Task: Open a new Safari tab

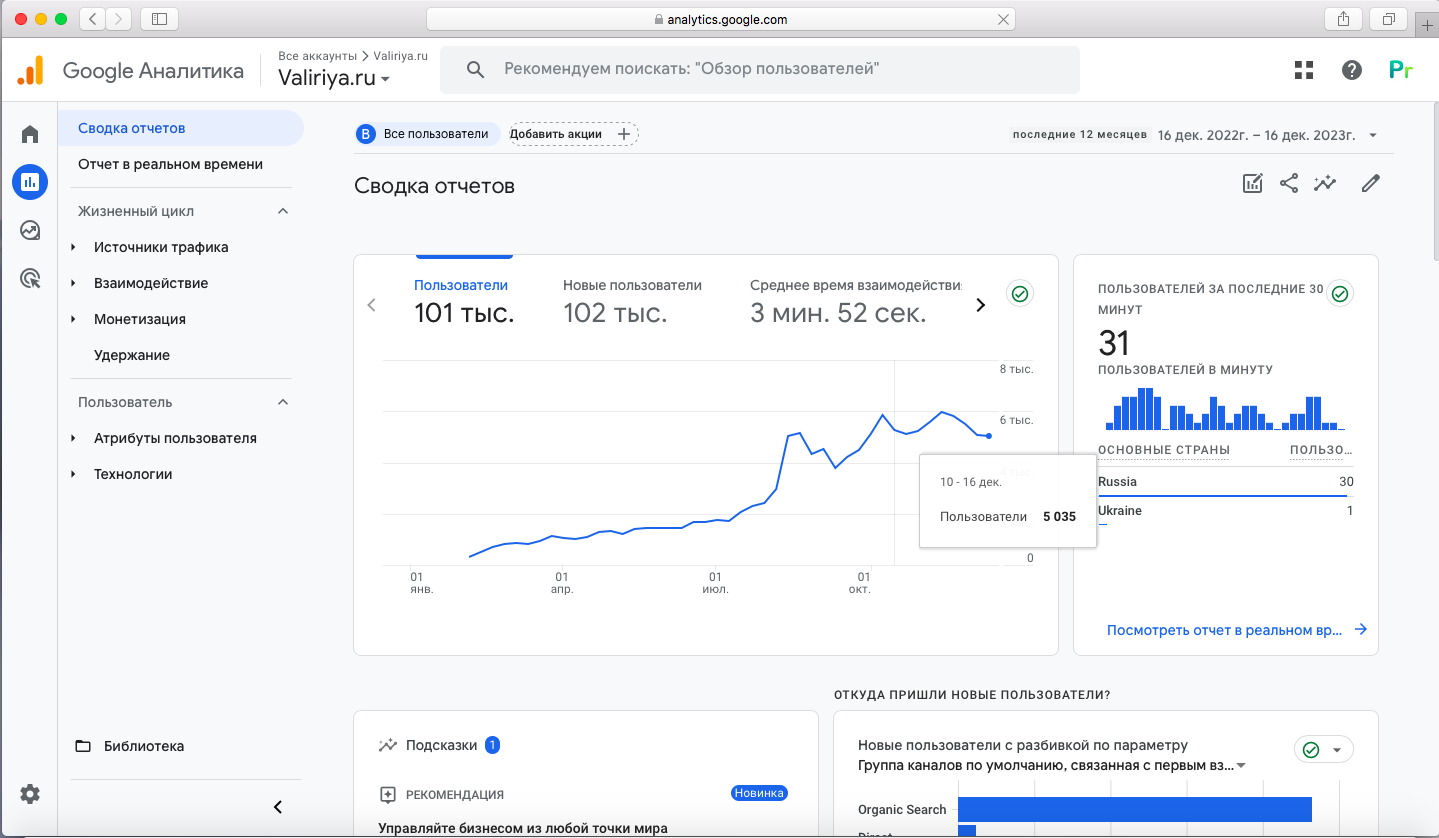Action: click(x=1427, y=26)
